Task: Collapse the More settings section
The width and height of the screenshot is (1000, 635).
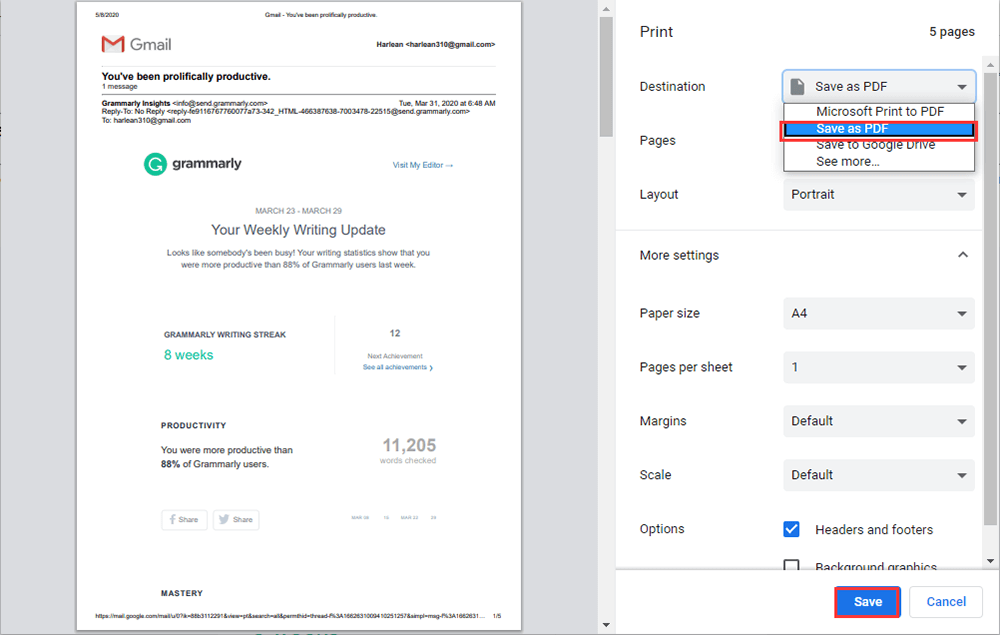Action: [x=963, y=255]
